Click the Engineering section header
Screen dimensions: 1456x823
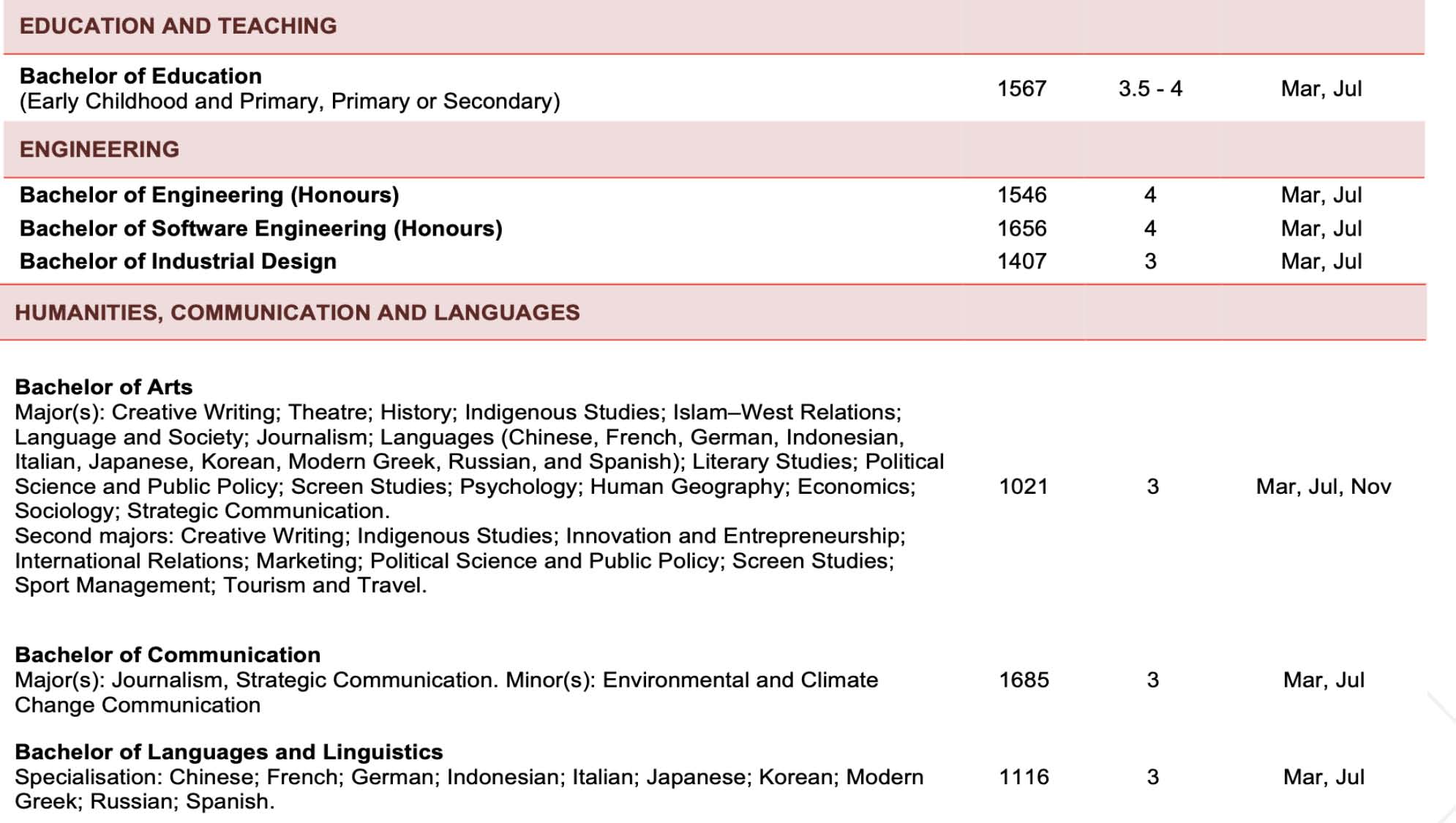tap(100, 149)
